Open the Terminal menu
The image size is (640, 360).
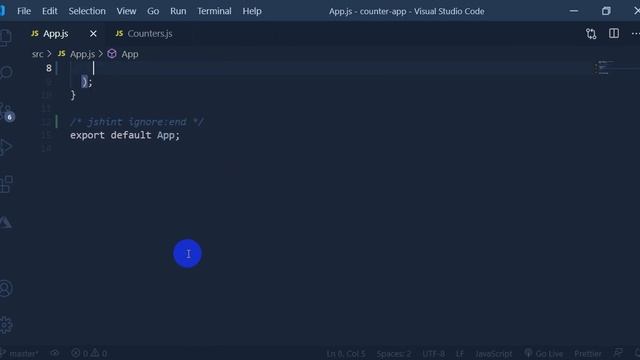(214, 11)
